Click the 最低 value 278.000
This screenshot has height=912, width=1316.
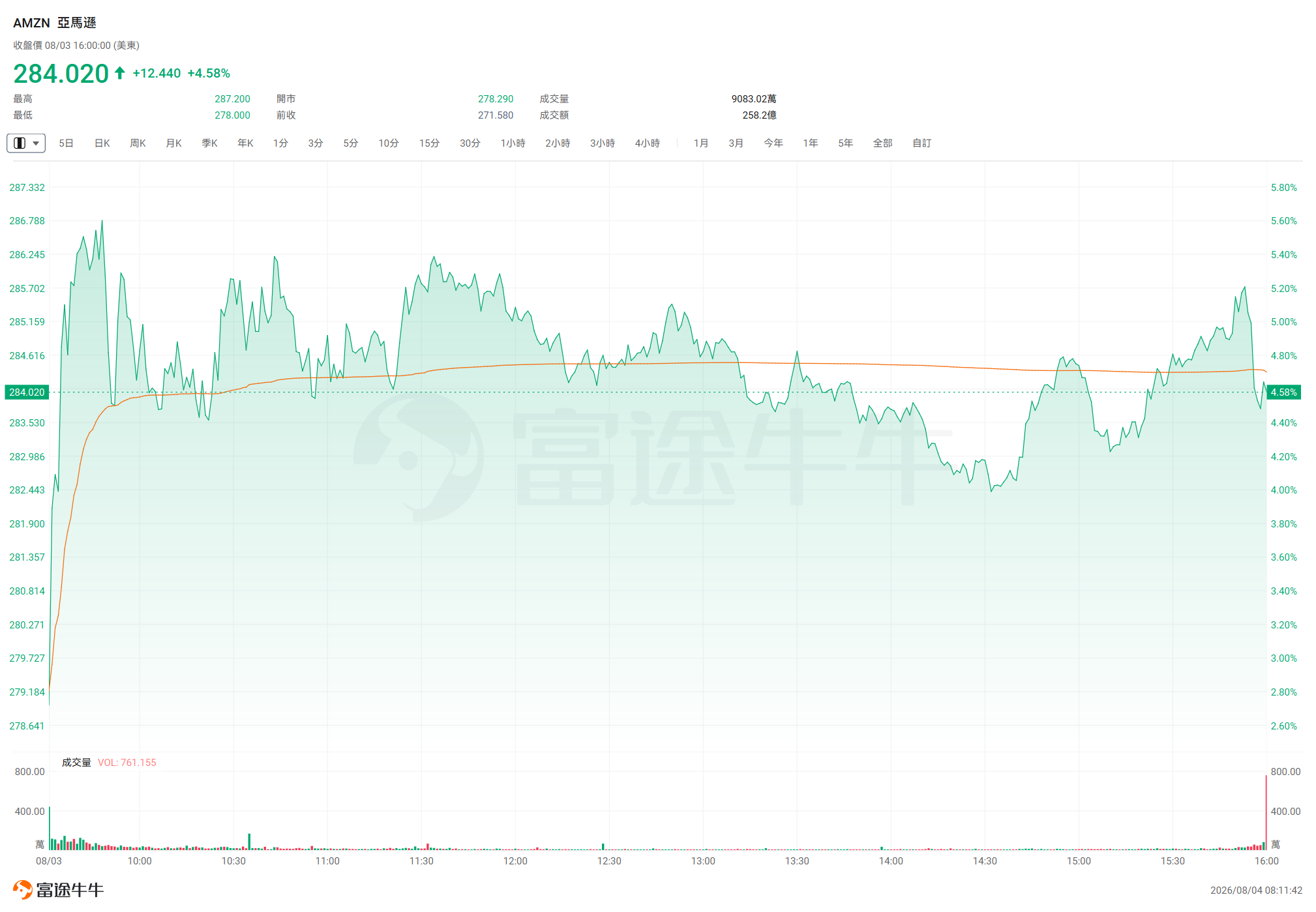[233, 115]
